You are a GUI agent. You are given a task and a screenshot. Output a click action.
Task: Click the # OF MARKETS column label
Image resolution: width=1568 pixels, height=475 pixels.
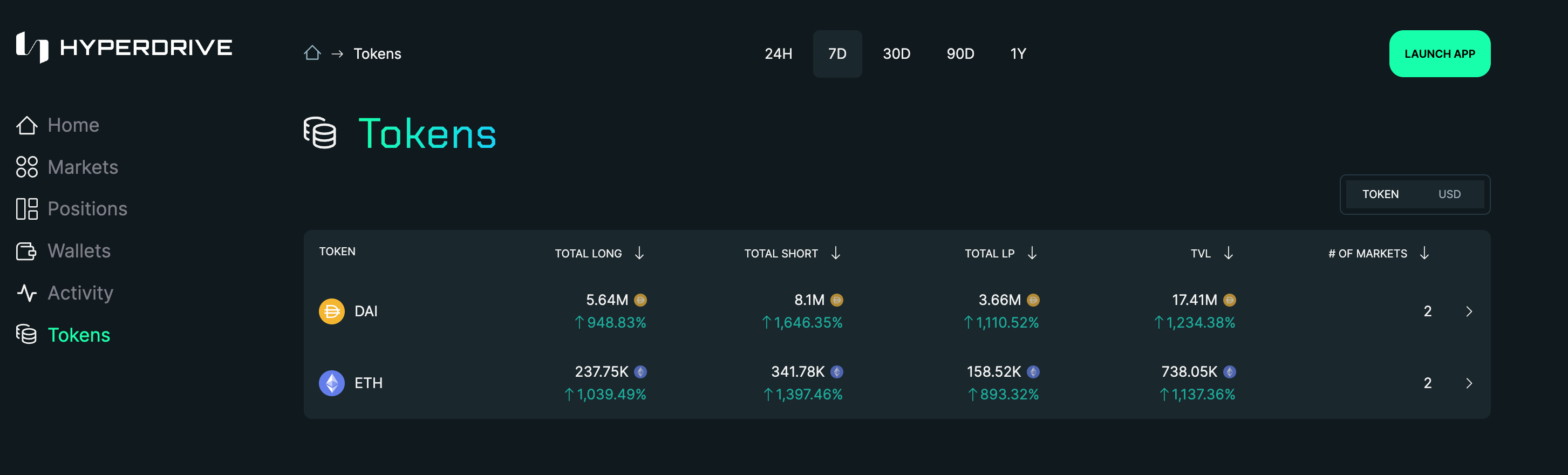[x=1367, y=253]
